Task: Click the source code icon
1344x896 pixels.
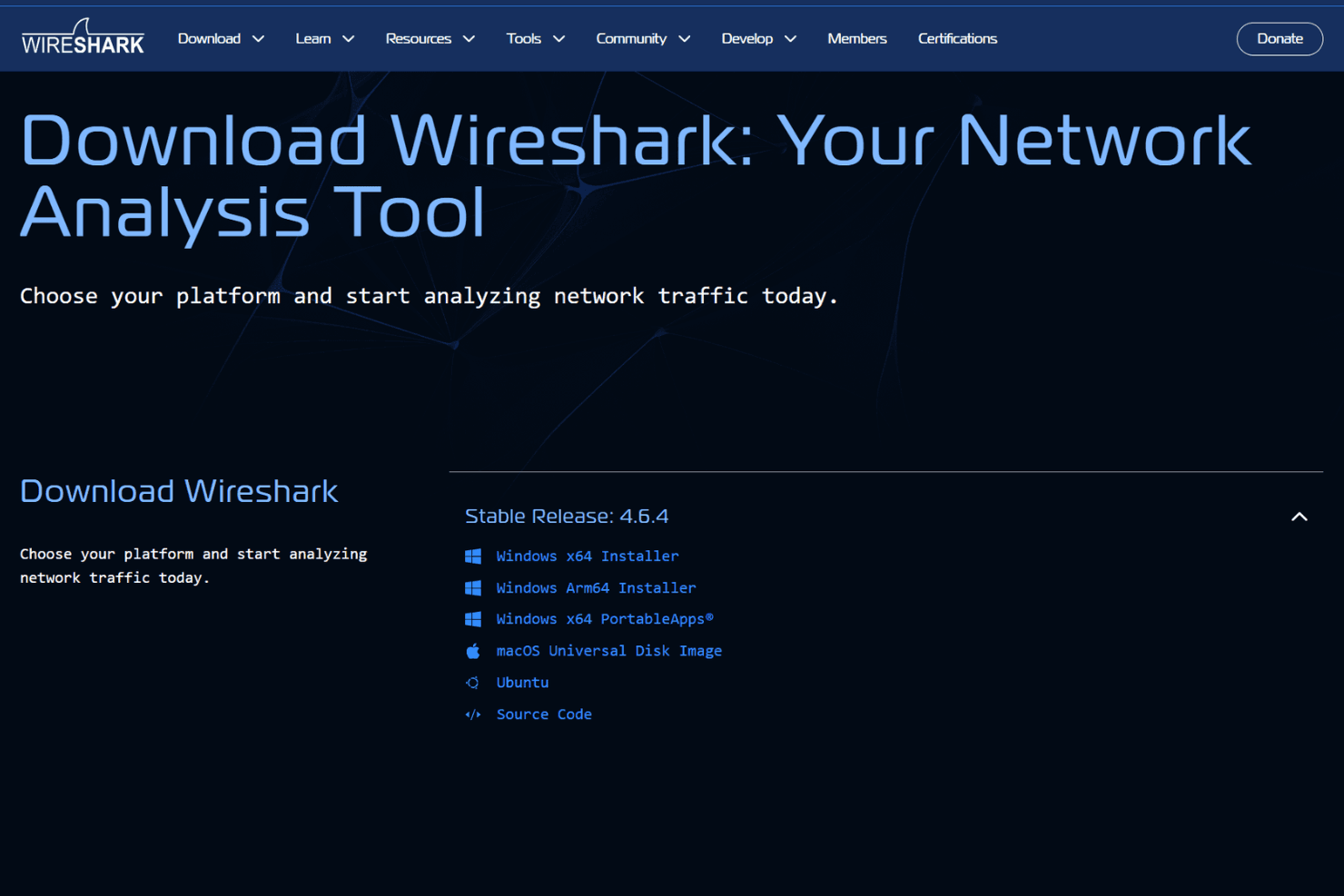Action: pyautogui.click(x=473, y=714)
